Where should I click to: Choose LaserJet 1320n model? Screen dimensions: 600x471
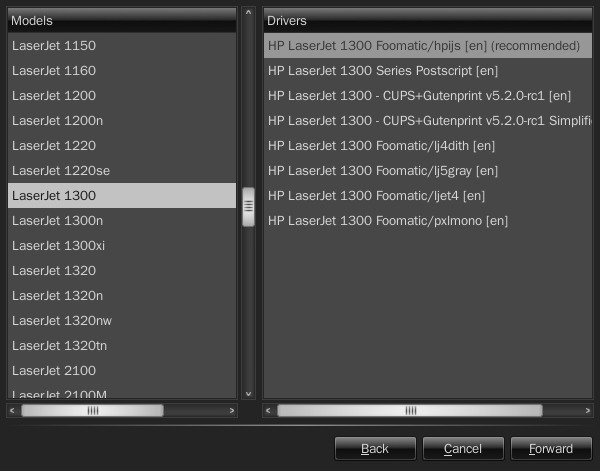click(122, 295)
